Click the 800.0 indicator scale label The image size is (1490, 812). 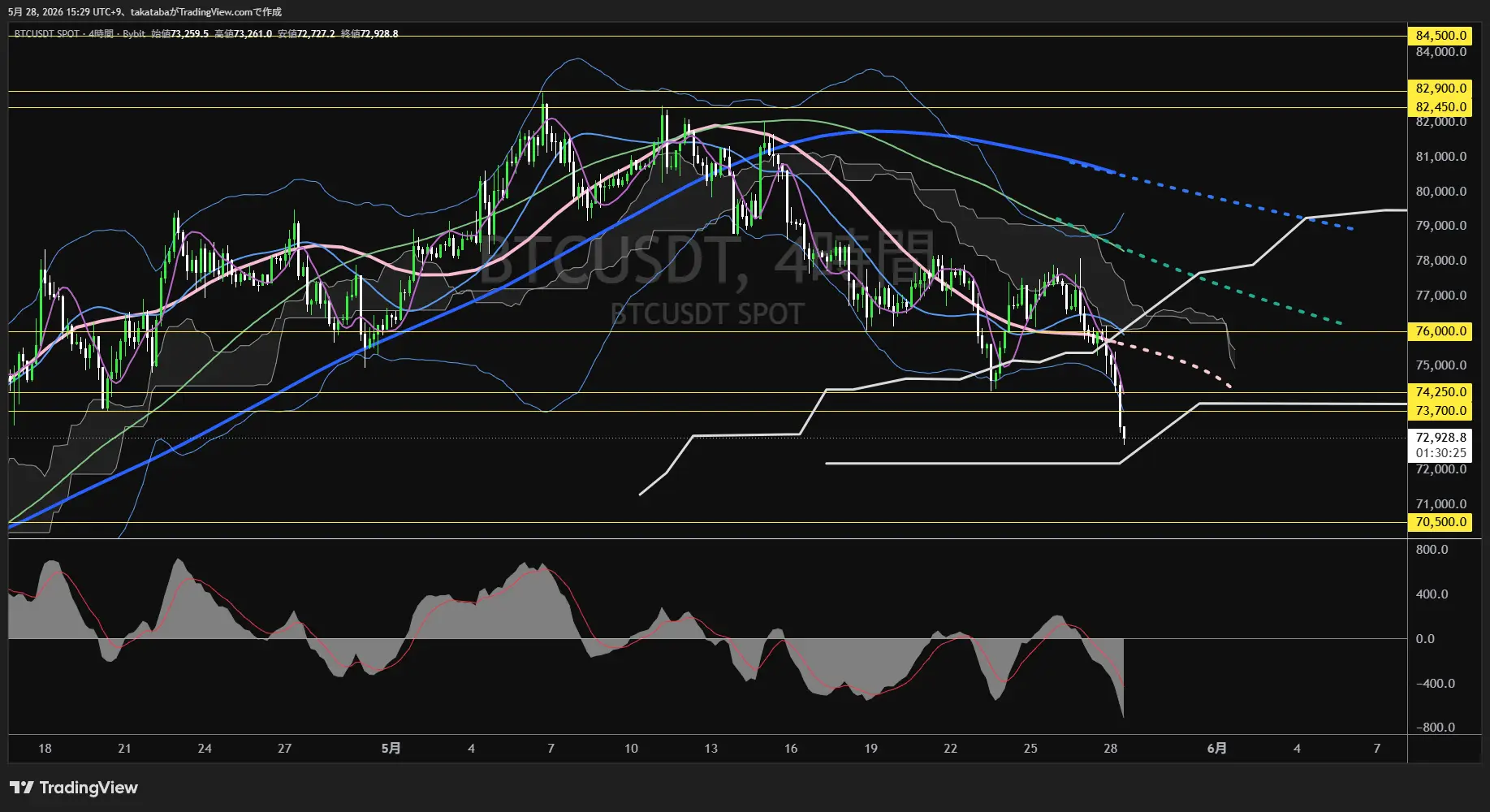[x=1432, y=550]
